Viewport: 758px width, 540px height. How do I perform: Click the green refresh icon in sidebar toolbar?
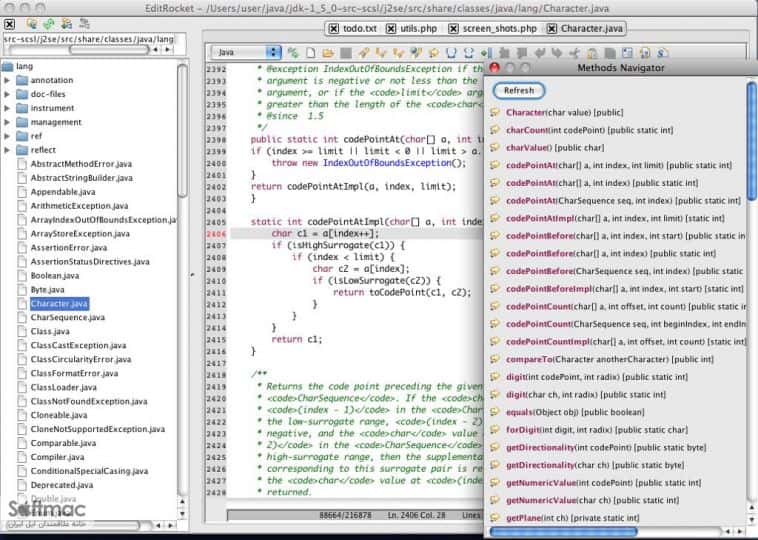(x=48, y=23)
